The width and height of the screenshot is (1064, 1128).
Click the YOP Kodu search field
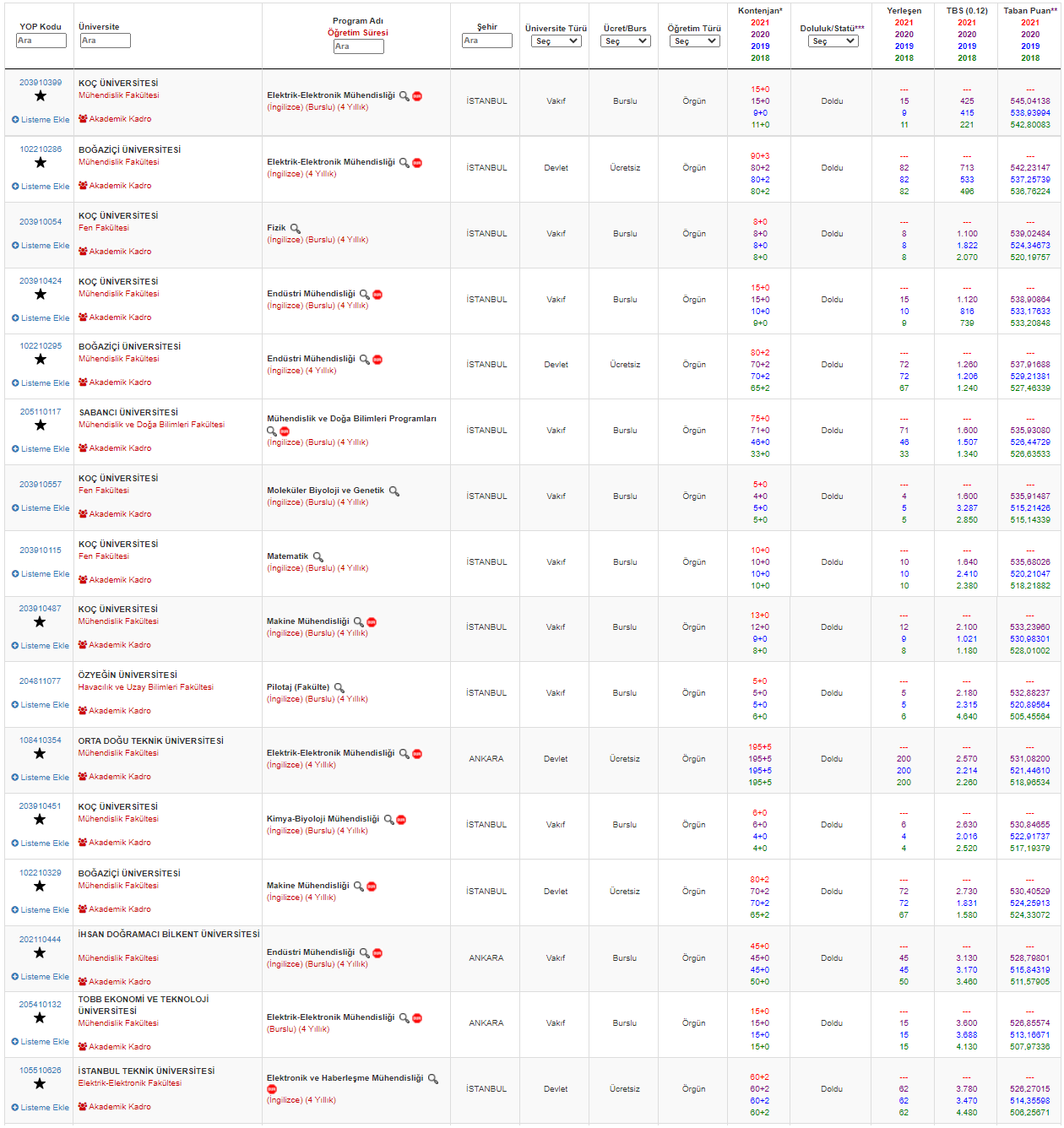pos(41,41)
